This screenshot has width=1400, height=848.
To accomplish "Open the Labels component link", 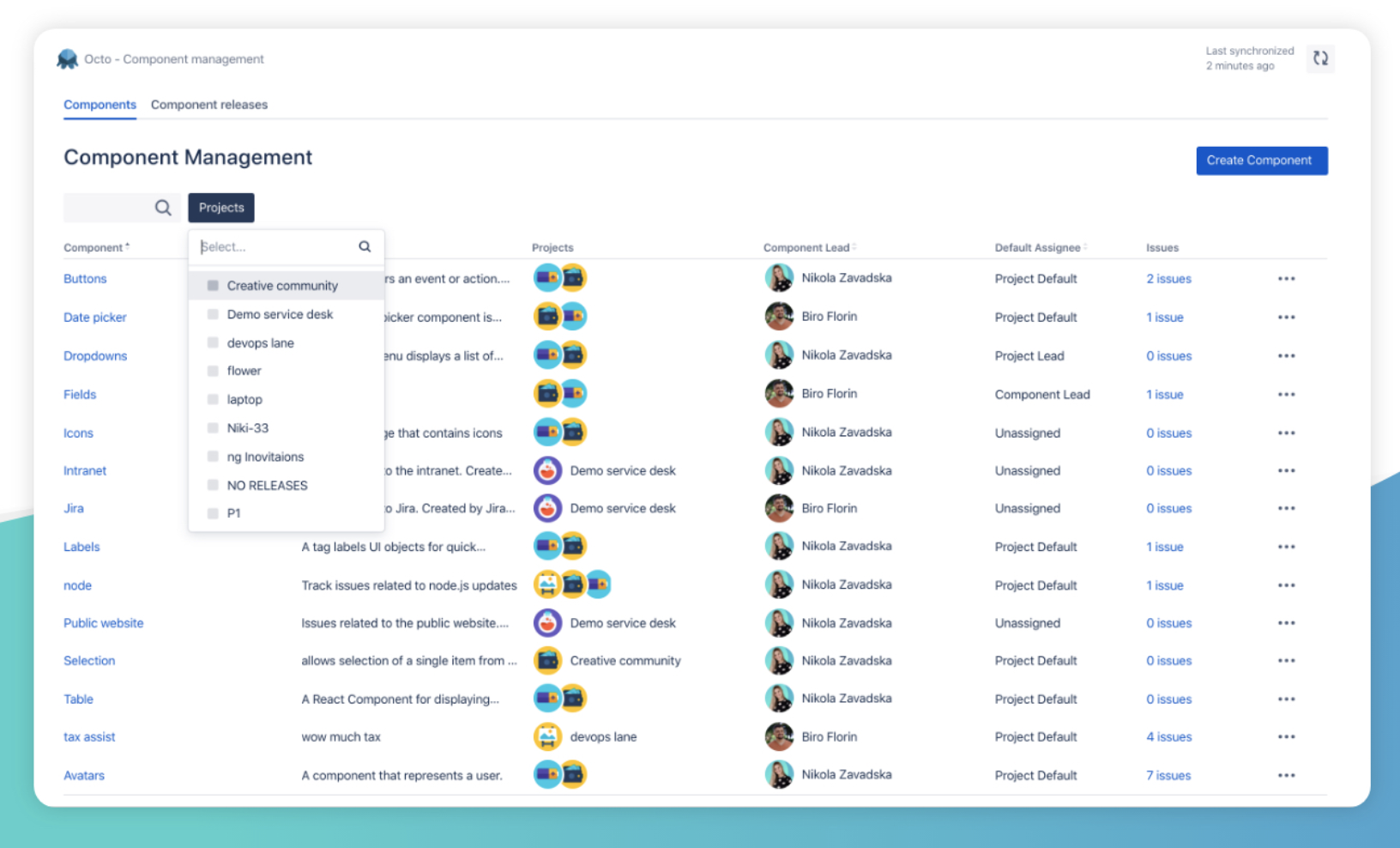I will click(x=81, y=547).
